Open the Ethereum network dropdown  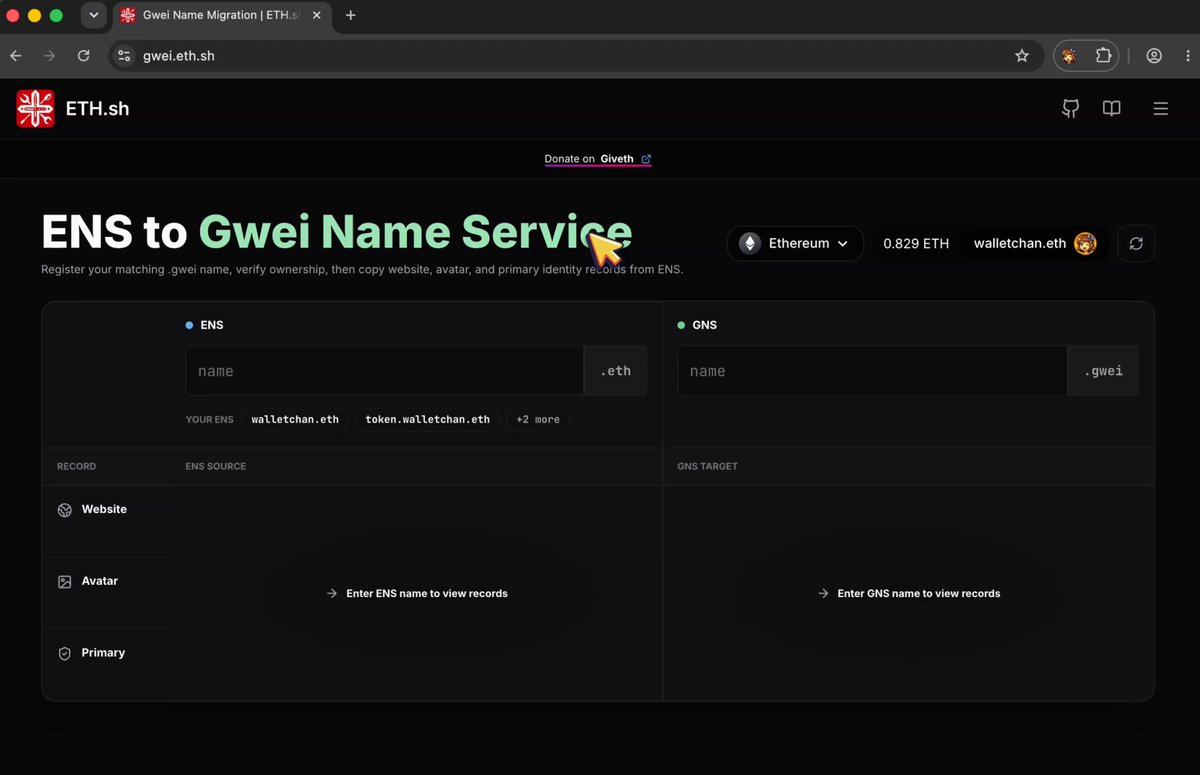click(x=795, y=243)
